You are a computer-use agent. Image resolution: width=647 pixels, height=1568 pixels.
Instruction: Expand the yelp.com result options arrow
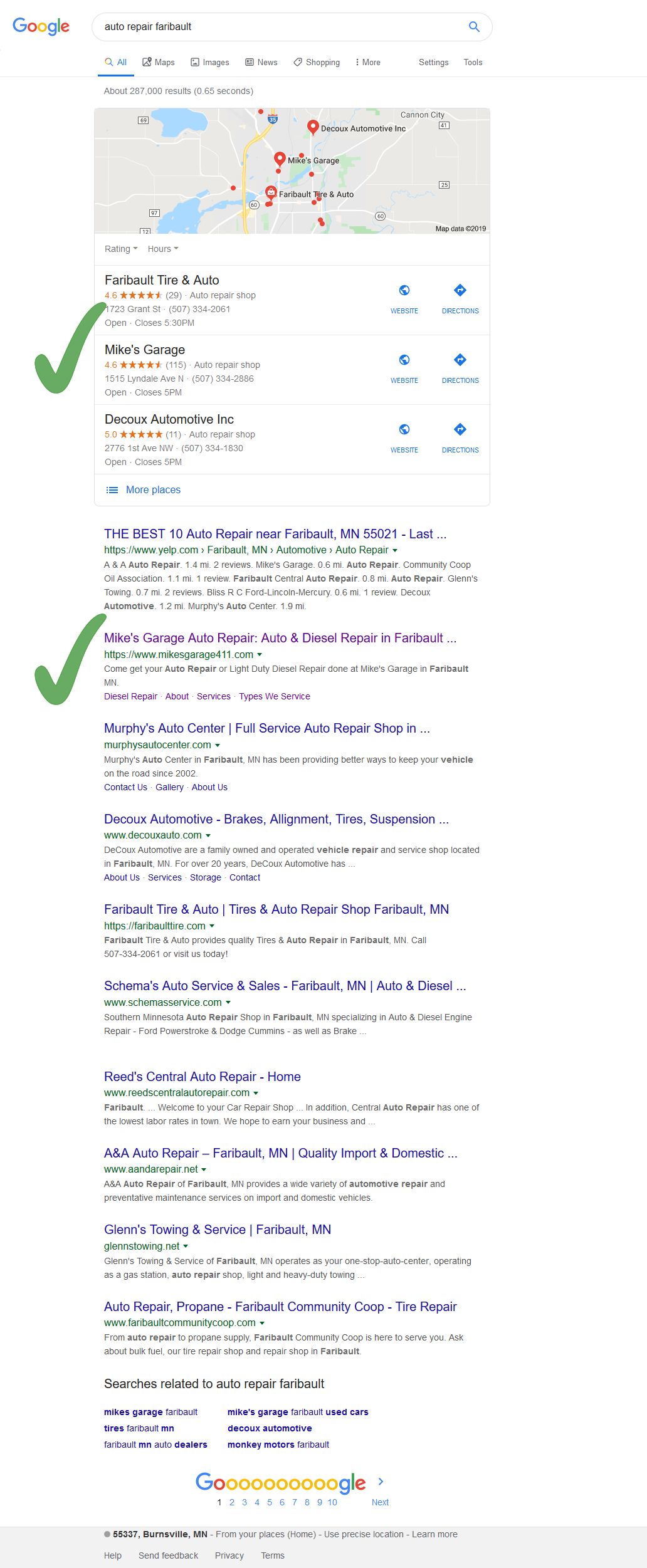[x=395, y=550]
